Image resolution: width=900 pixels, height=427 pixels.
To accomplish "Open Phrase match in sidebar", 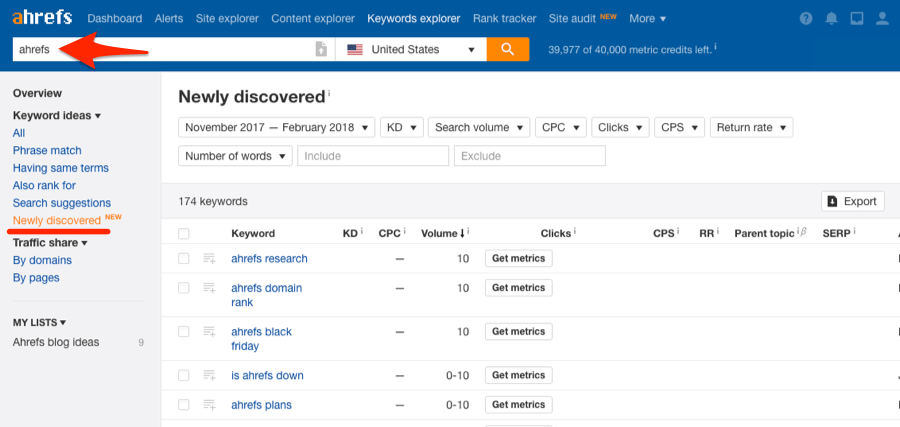I will coord(47,151).
